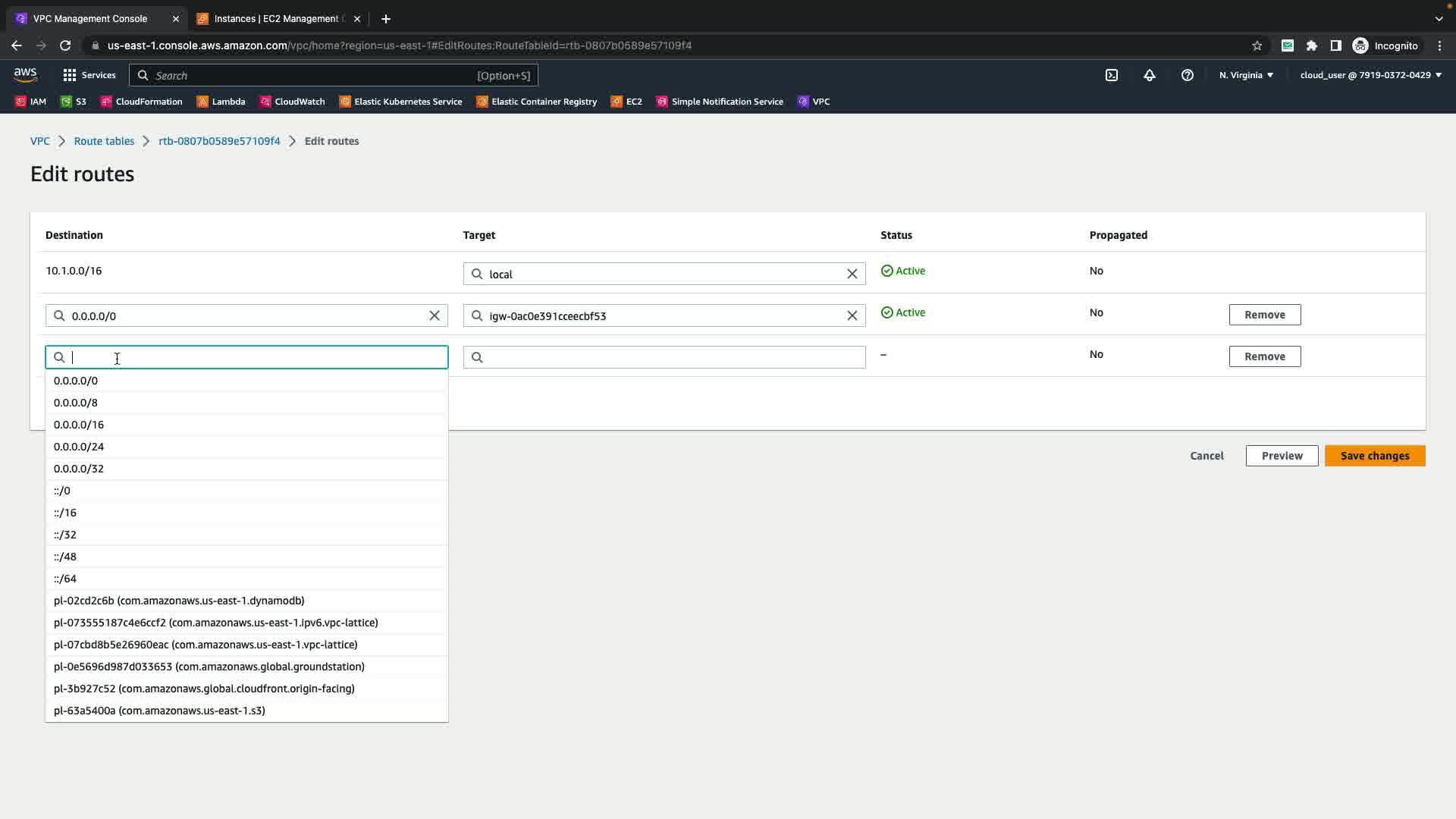
Task: Click the AWS logo home icon
Action: click(25, 75)
